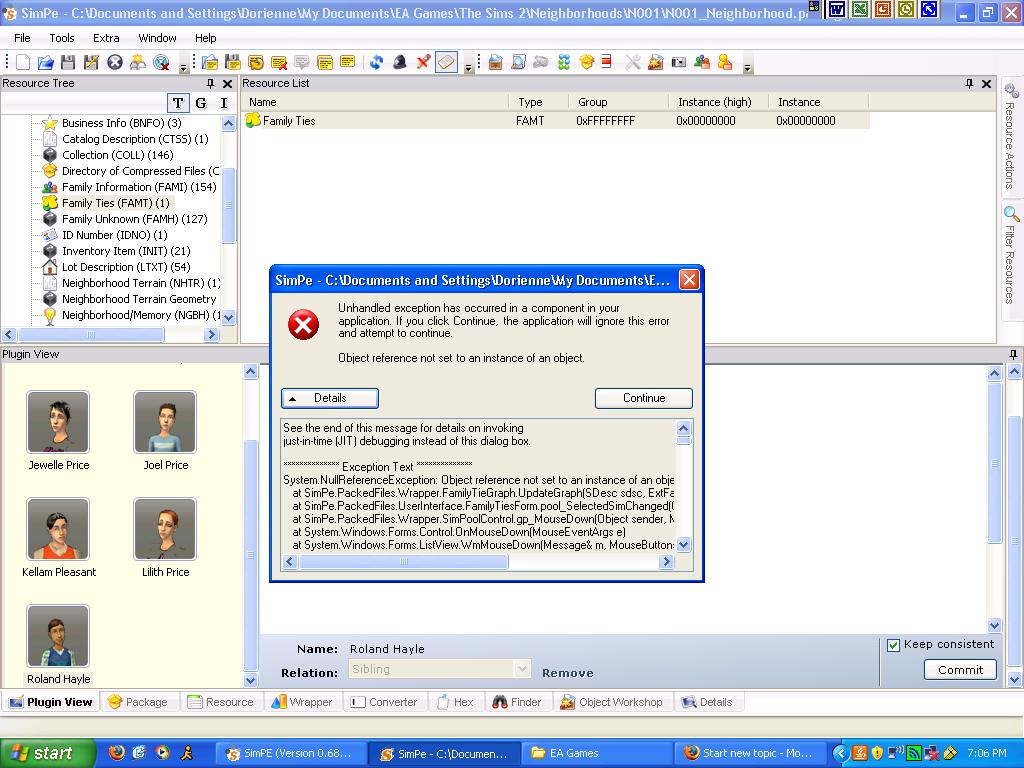Screen dimensions: 1024x768
Task: Click Continue in the error dialog
Action: click(x=644, y=398)
